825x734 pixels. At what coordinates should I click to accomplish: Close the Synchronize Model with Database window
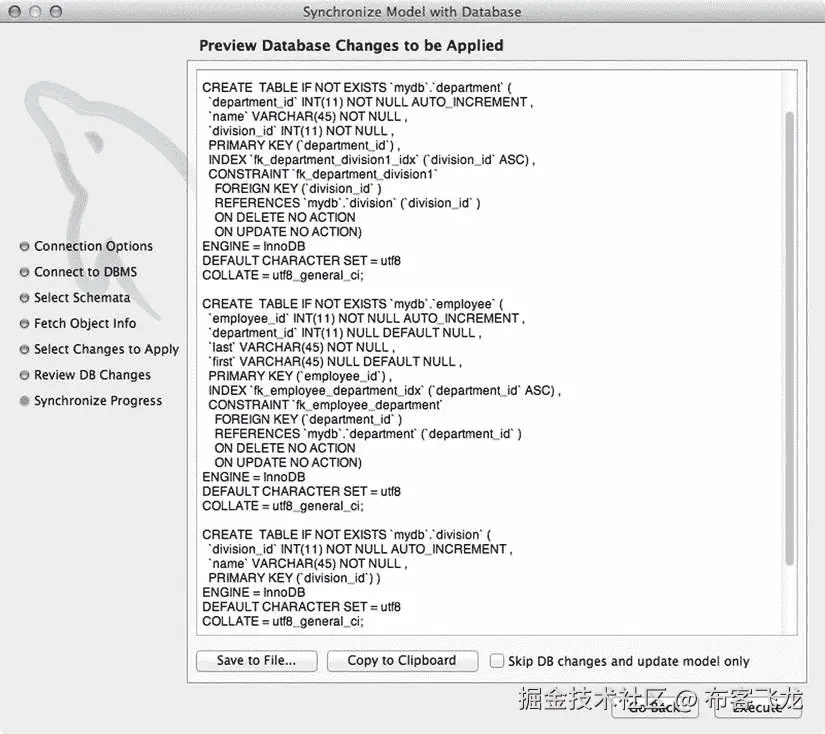pyautogui.click(x=15, y=11)
